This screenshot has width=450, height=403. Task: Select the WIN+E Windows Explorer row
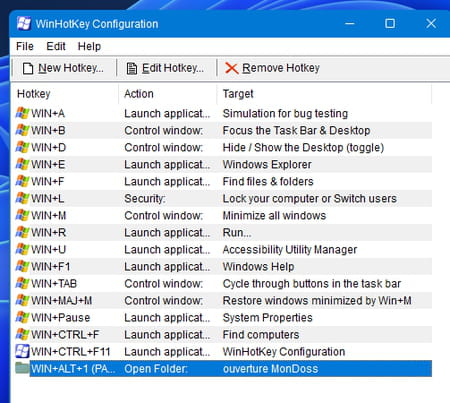(x=223, y=164)
